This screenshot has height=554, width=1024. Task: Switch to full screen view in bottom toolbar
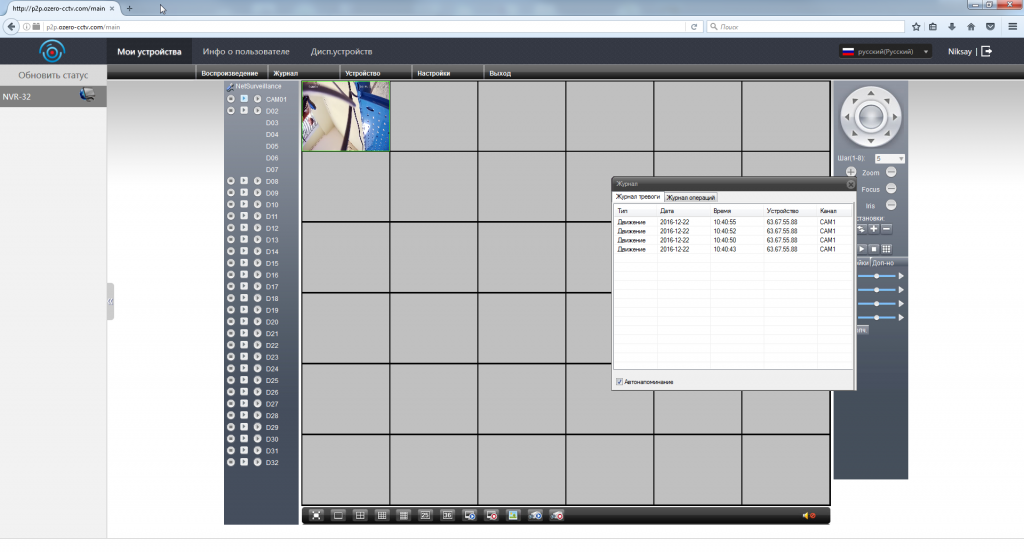click(x=316, y=515)
